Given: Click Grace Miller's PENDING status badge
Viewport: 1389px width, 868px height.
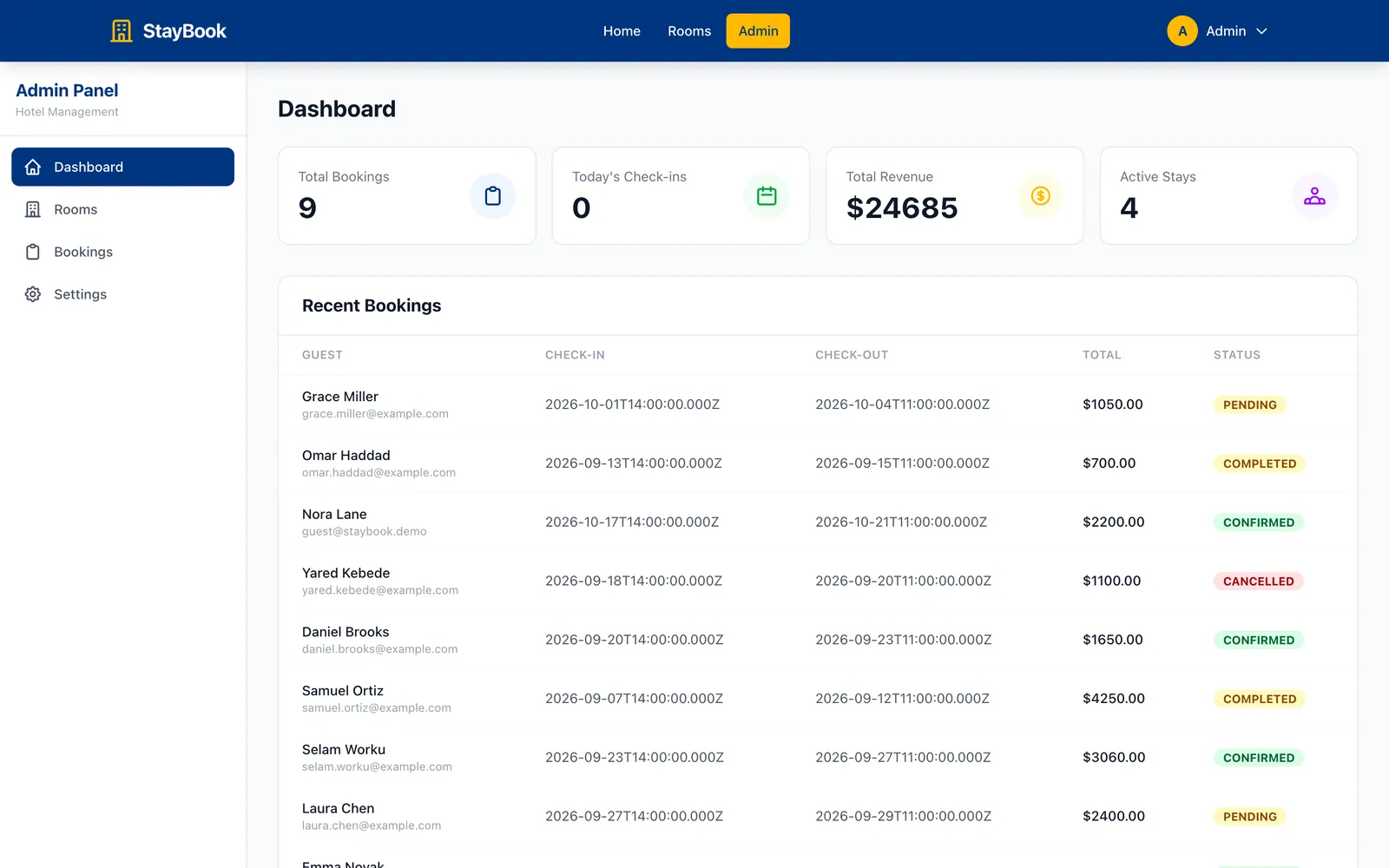Looking at the screenshot, I should (1250, 404).
